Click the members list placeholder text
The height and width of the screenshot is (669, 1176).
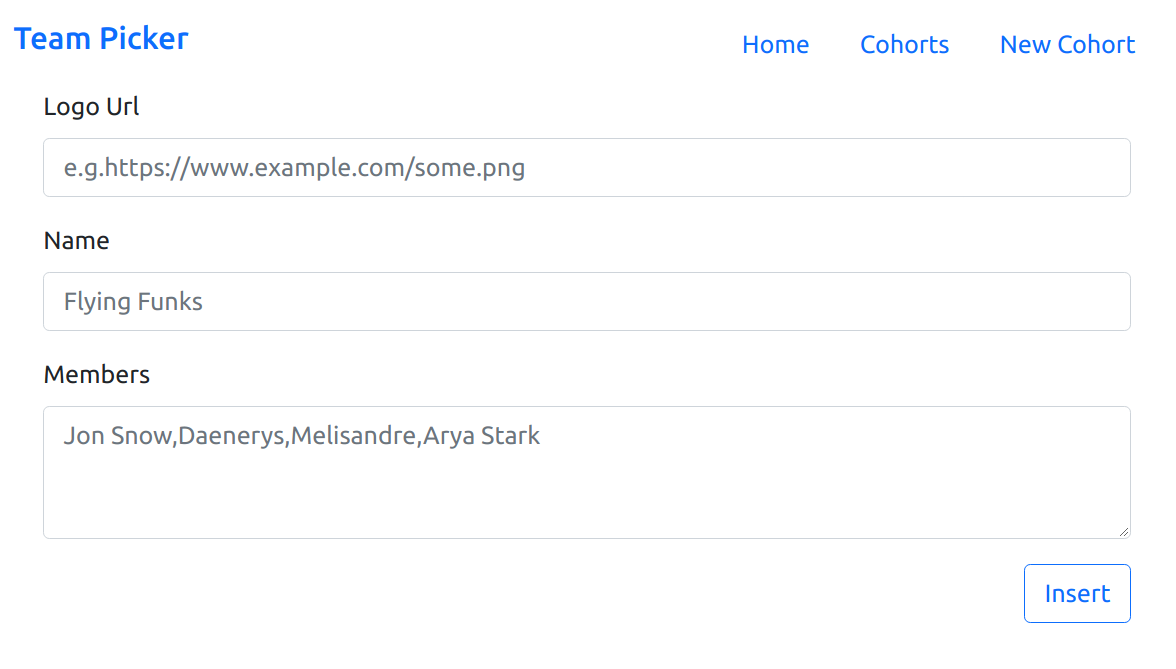301,435
